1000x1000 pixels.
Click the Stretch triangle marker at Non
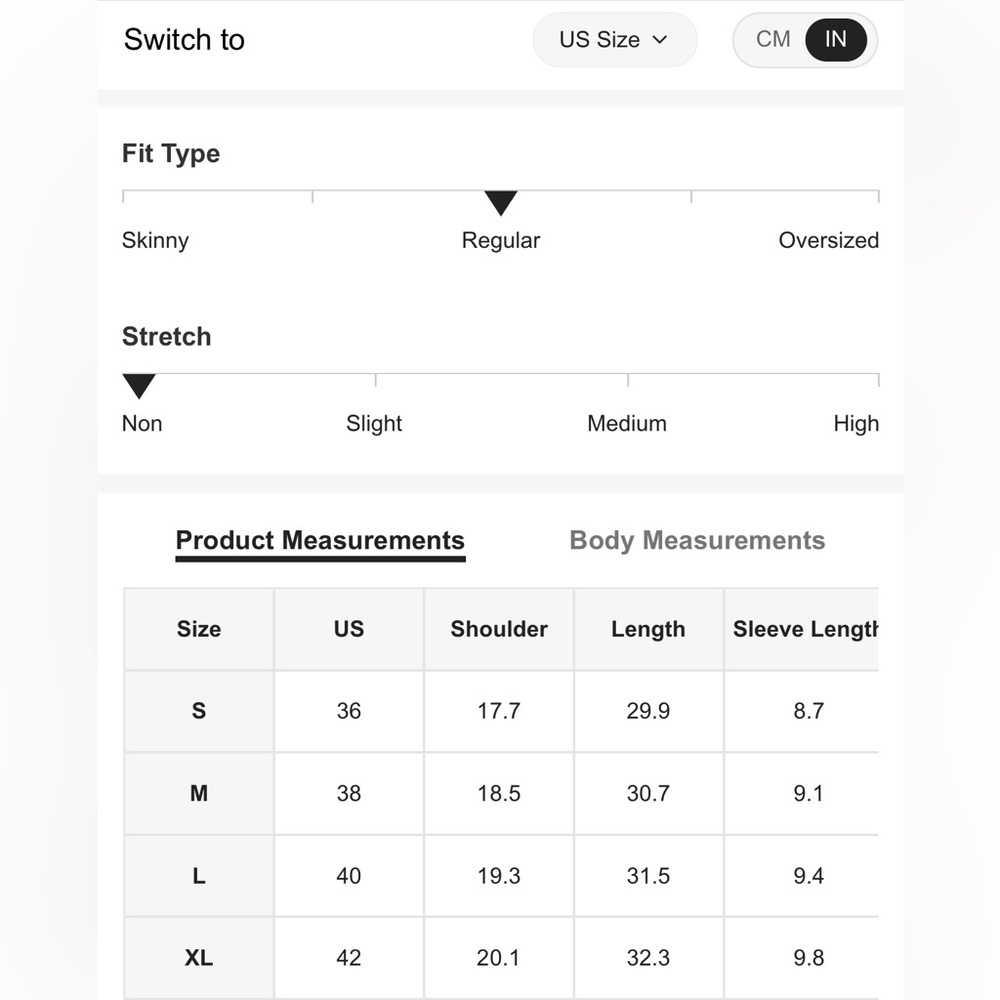pos(139,386)
